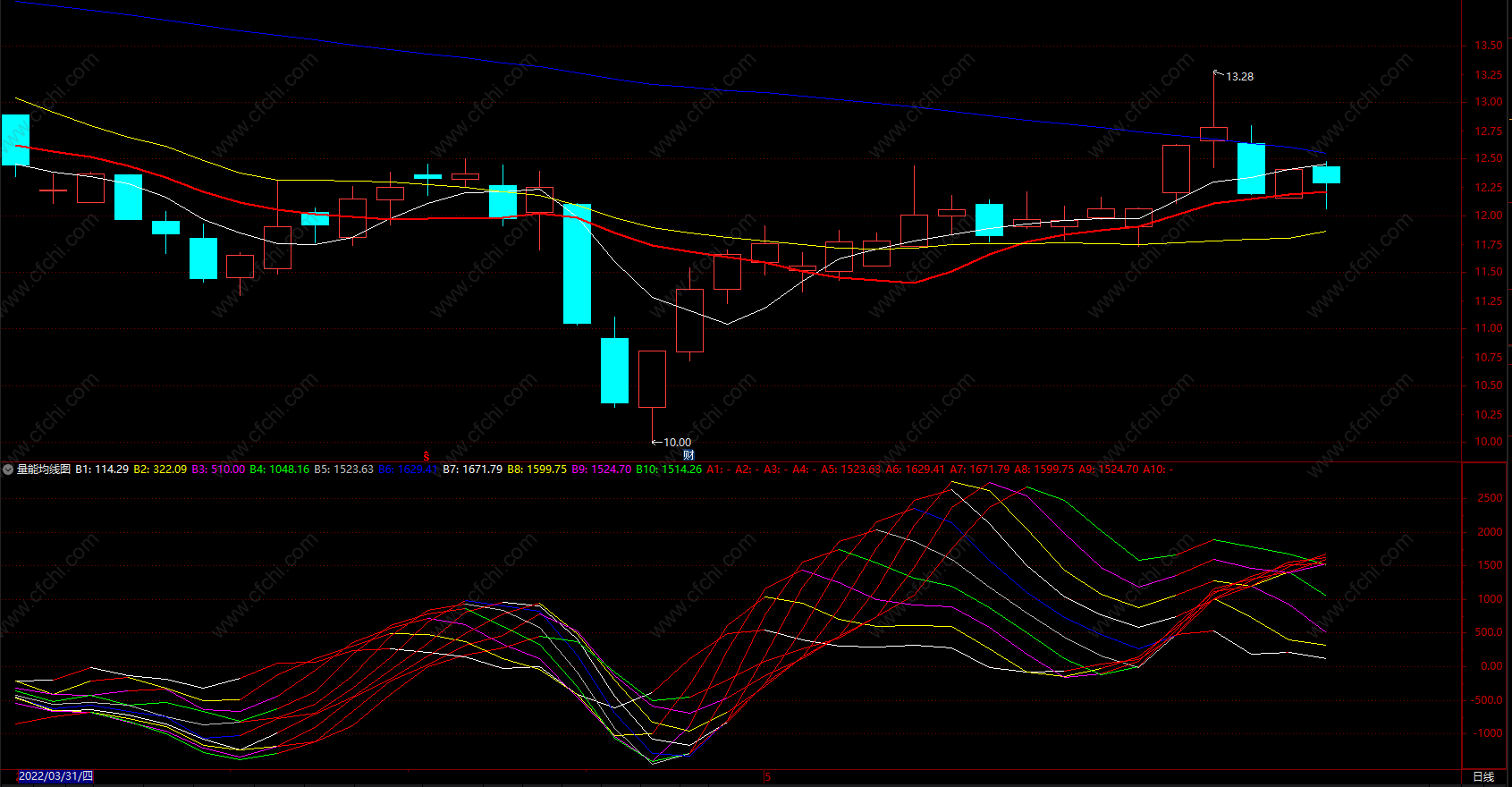Select the A8: 1599.75 indicator value
The height and width of the screenshot is (787, 1512).
[1044, 470]
